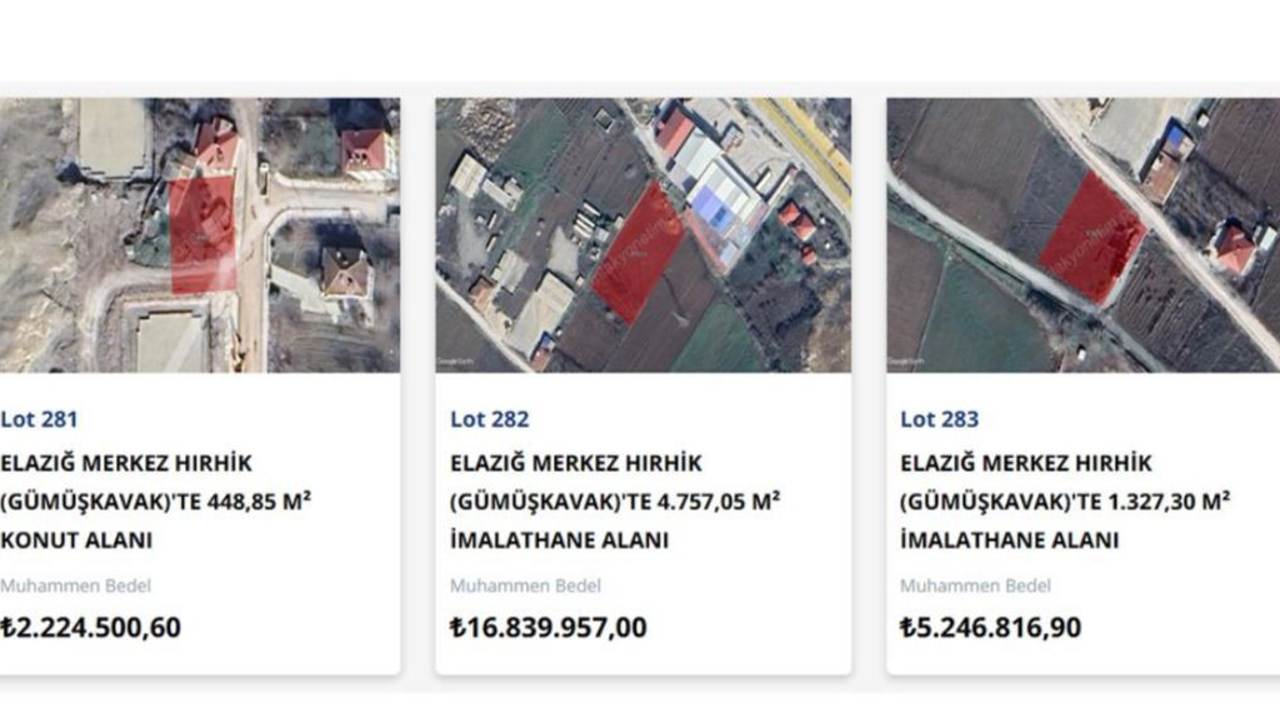
Task: Click the Lot 282 label
Action: point(489,419)
